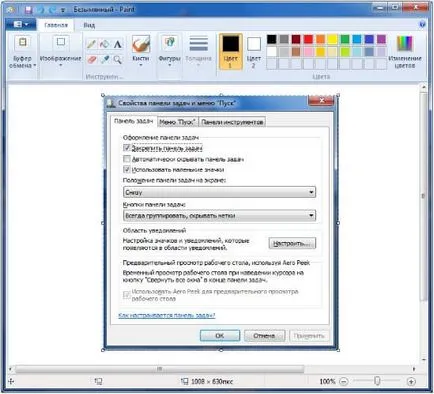Screen dimensions: 434x394
Task: Pick the green palette swatch
Action: click(345, 40)
